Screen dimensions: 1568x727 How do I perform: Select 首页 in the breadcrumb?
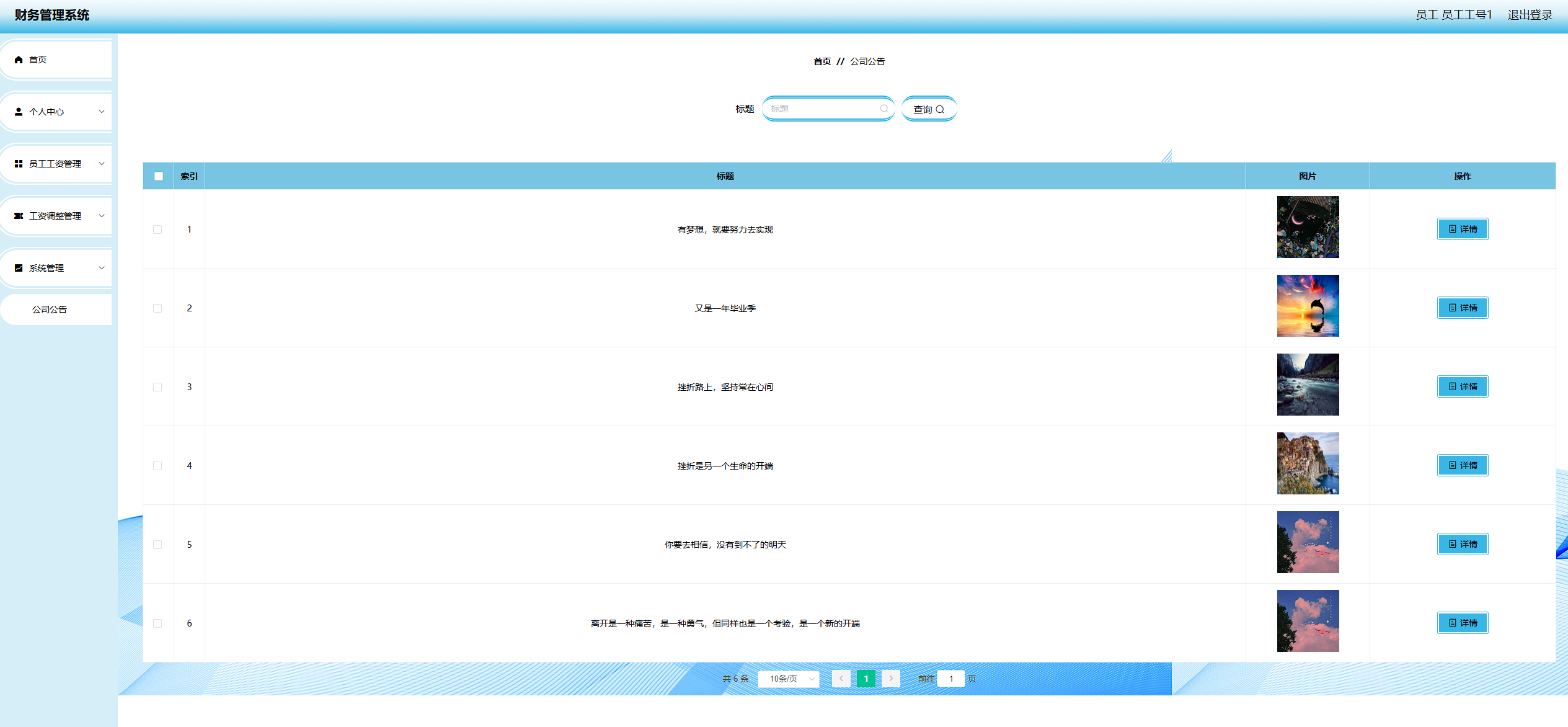[822, 61]
